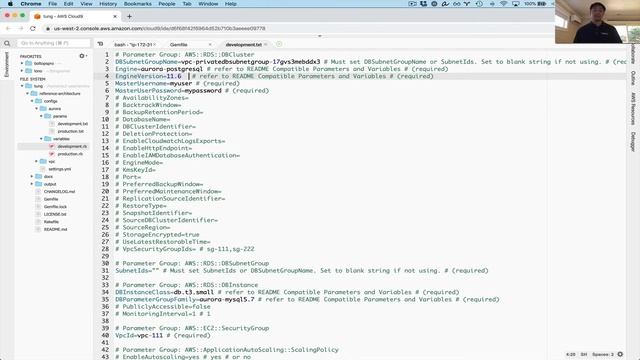640x360 pixels.
Task: Select the development.txt editor tab
Action: pyautogui.click(x=243, y=44)
